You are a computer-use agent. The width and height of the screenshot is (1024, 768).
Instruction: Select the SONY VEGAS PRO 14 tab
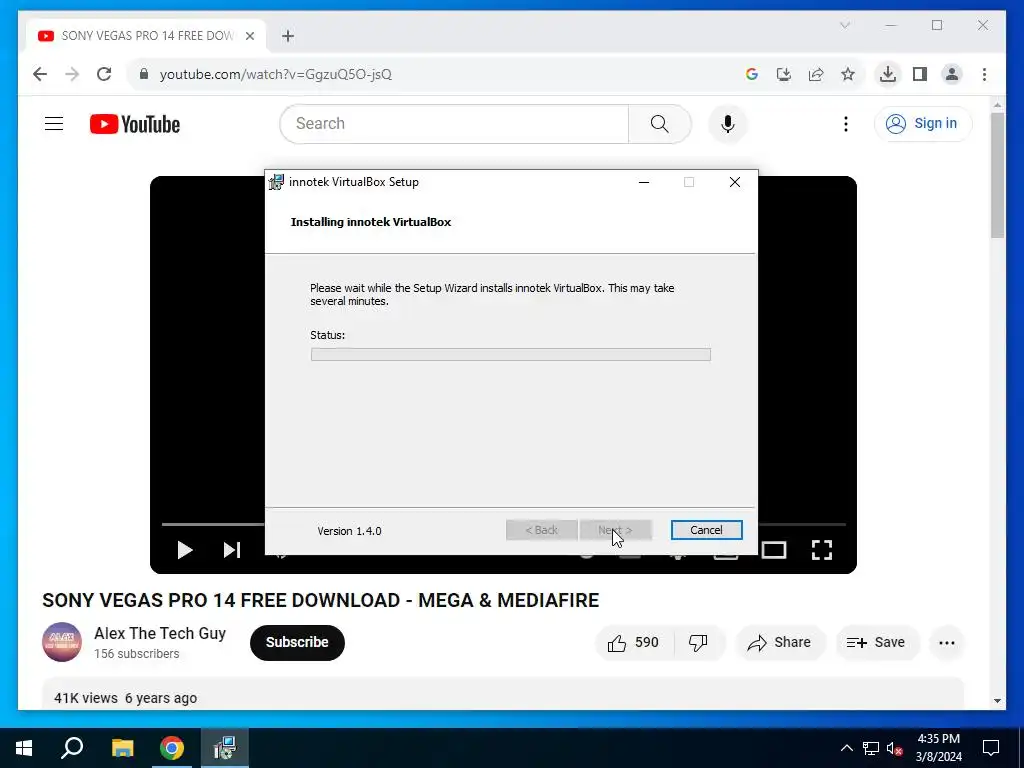pos(146,36)
